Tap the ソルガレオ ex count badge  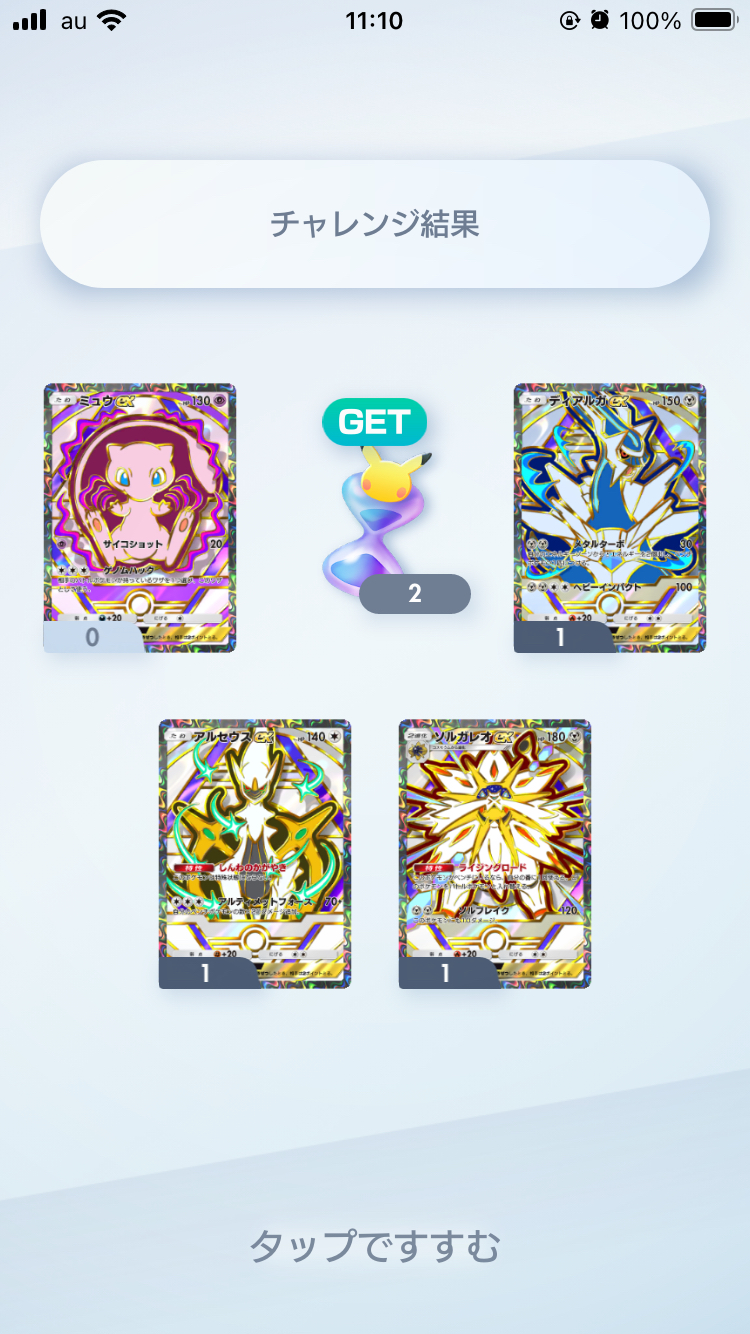tap(447, 973)
